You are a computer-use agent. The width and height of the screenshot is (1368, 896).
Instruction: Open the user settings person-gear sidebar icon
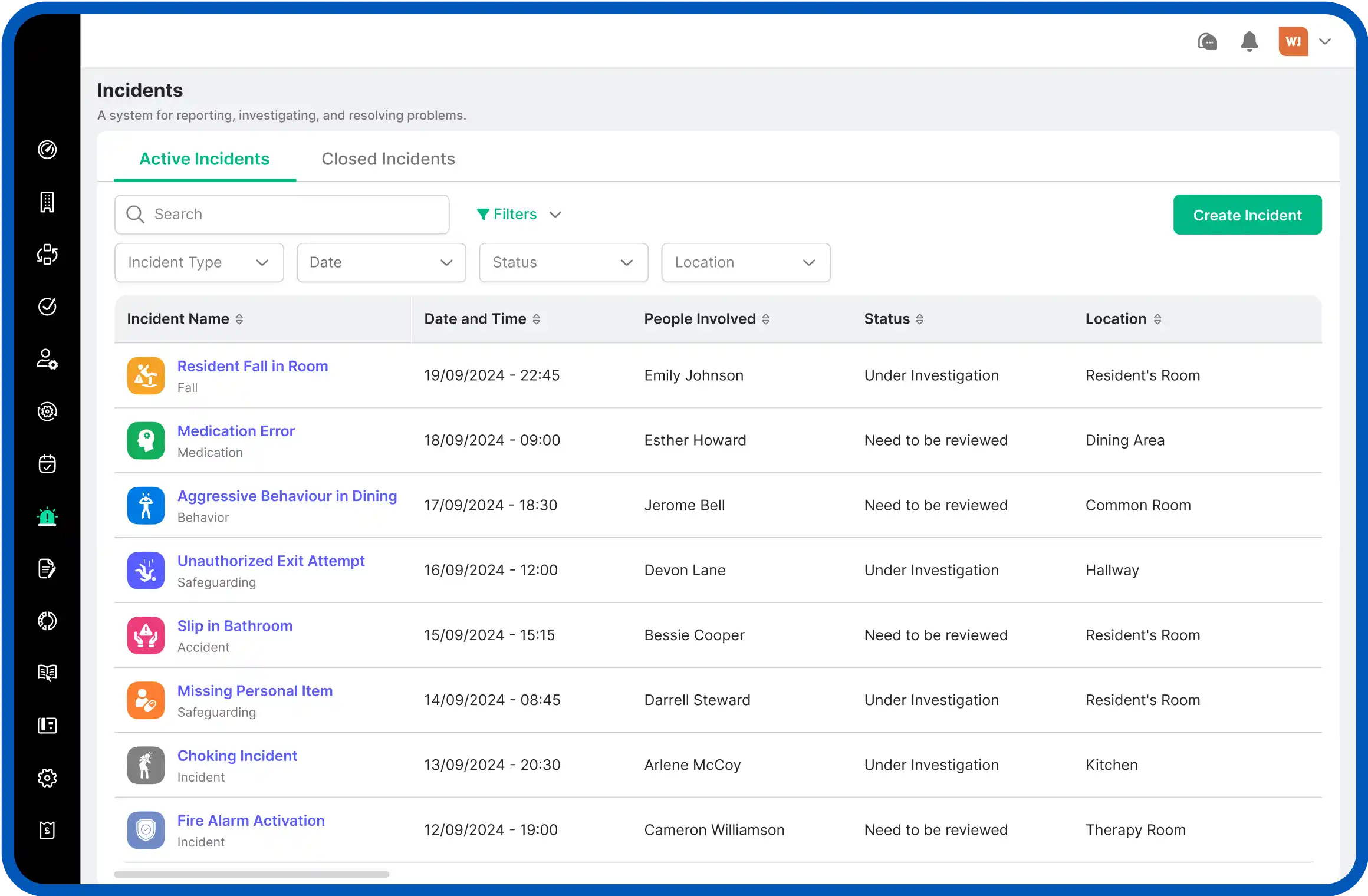47,359
